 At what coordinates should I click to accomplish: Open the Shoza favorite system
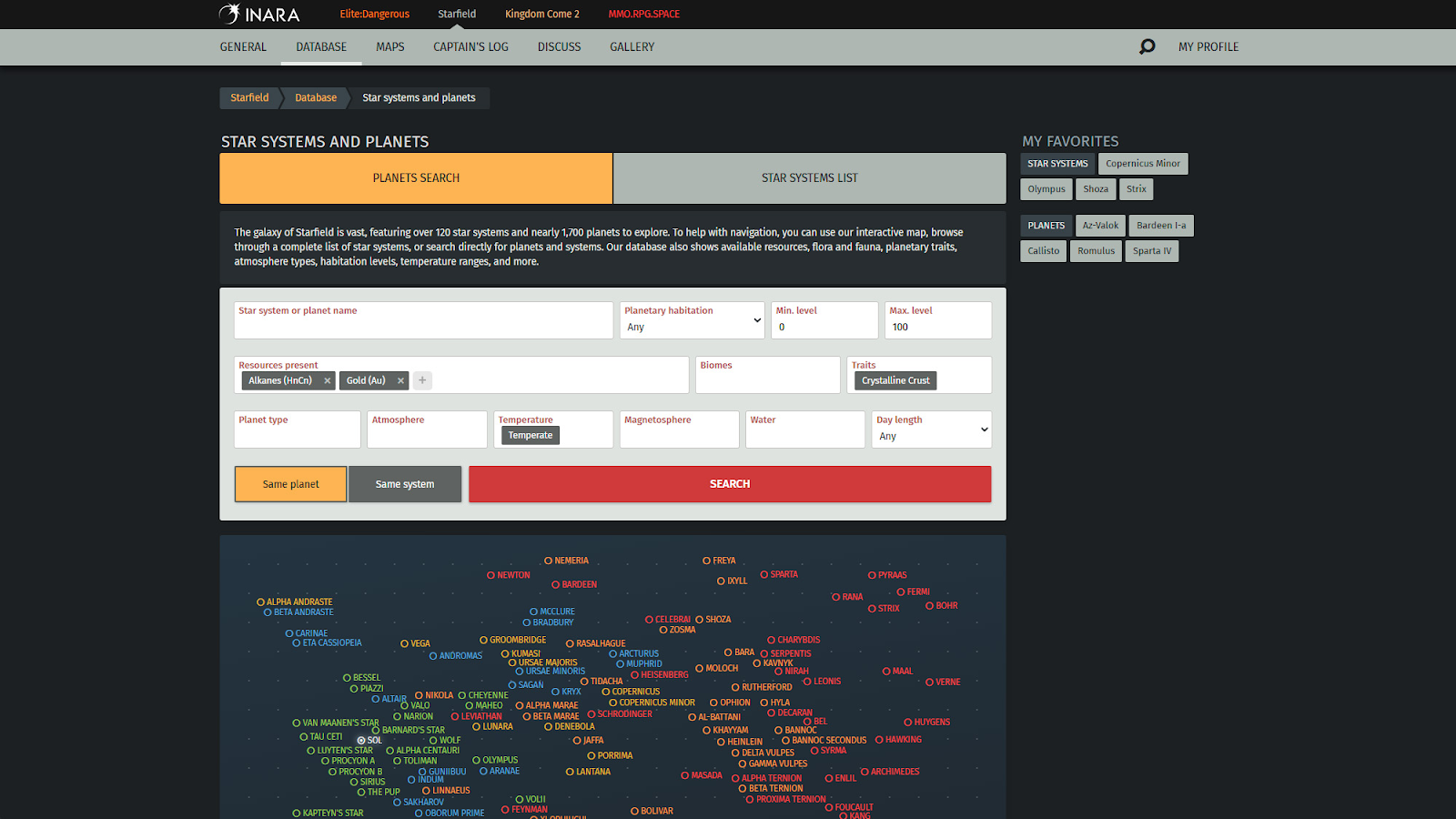point(1096,189)
